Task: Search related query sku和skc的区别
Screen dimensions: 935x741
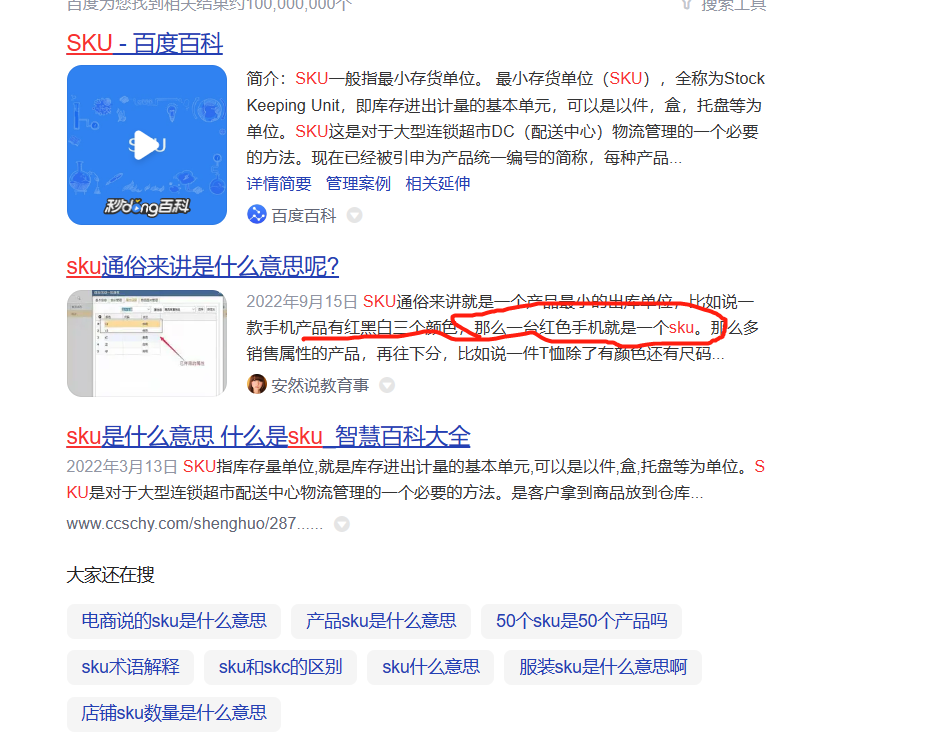Action: (x=280, y=667)
